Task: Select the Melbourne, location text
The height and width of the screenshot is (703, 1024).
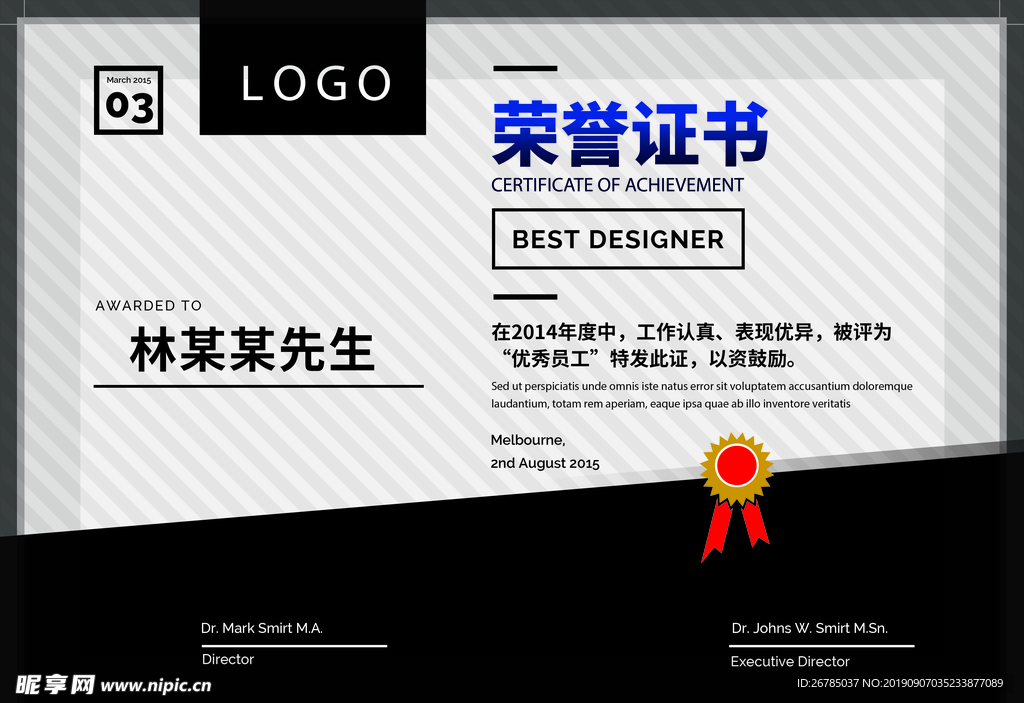Action: point(528,440)
